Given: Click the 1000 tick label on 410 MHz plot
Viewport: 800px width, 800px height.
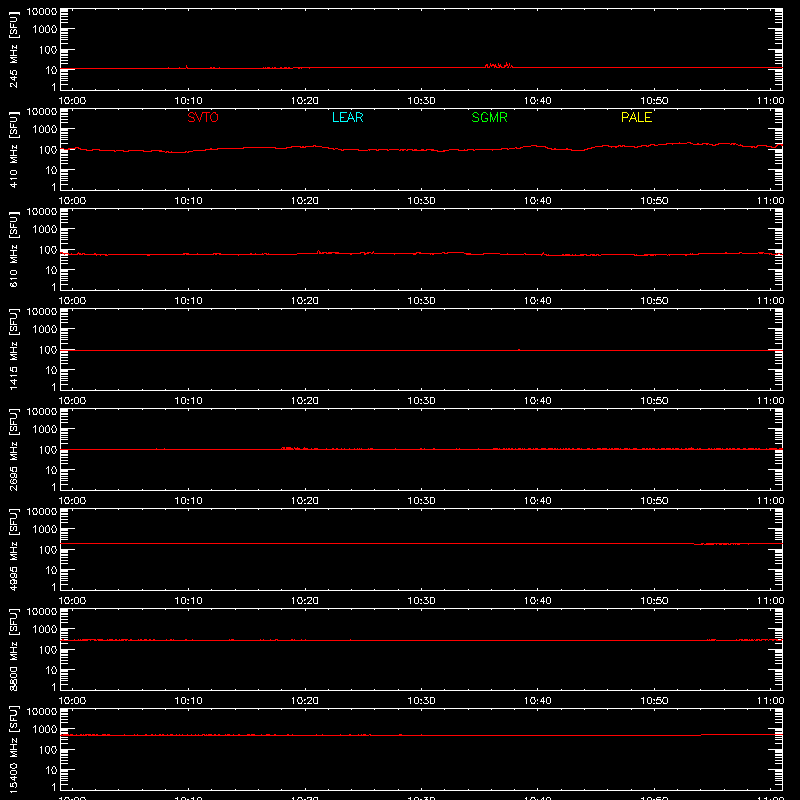Looking at the screenshot, I should [45, 130].
